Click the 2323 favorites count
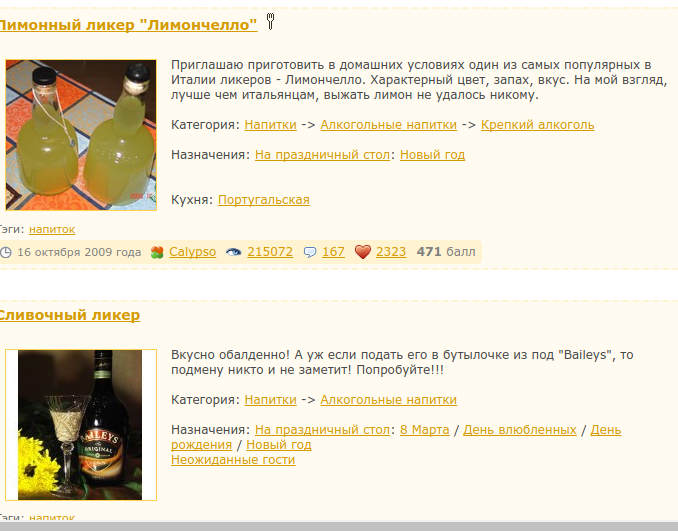This screenshot has width=678, height=531. coord(391,252)
